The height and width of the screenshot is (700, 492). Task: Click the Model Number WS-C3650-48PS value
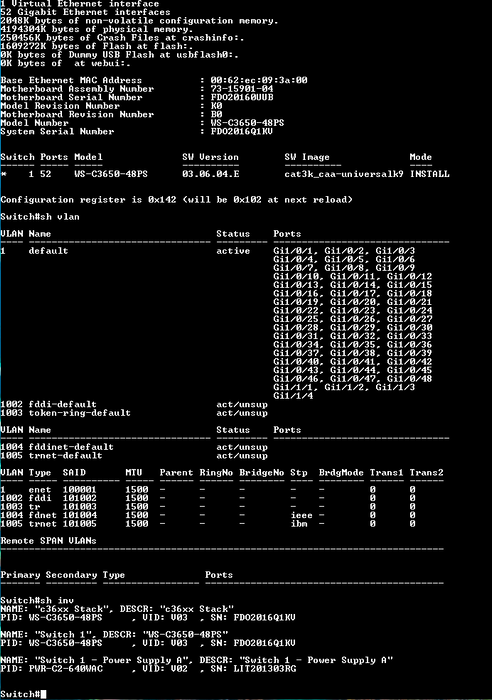[x=248, y=123]
